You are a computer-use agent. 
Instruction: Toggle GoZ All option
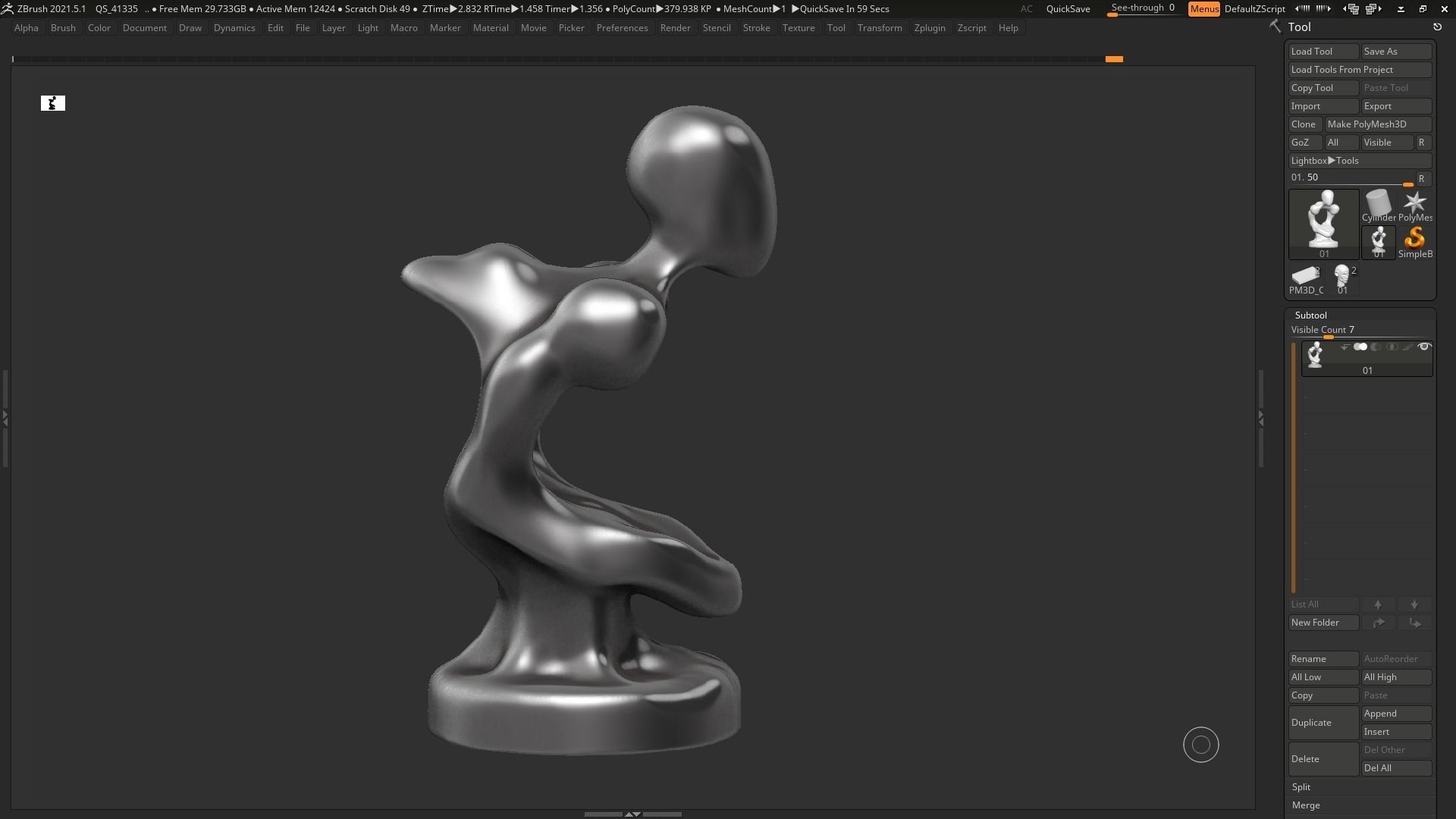pyautogui.click(x=1341, y=143)
